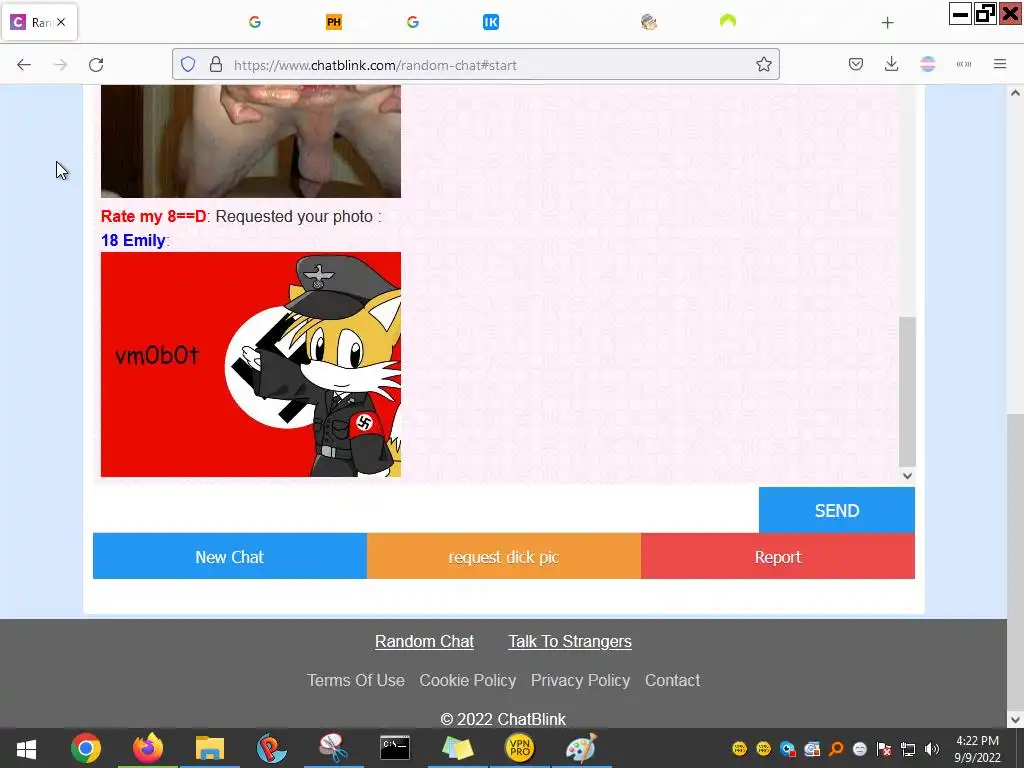This screenshot has width=1024, height=768.
Task: Click the blue recorder tray icon
Action: click(787, 748)
